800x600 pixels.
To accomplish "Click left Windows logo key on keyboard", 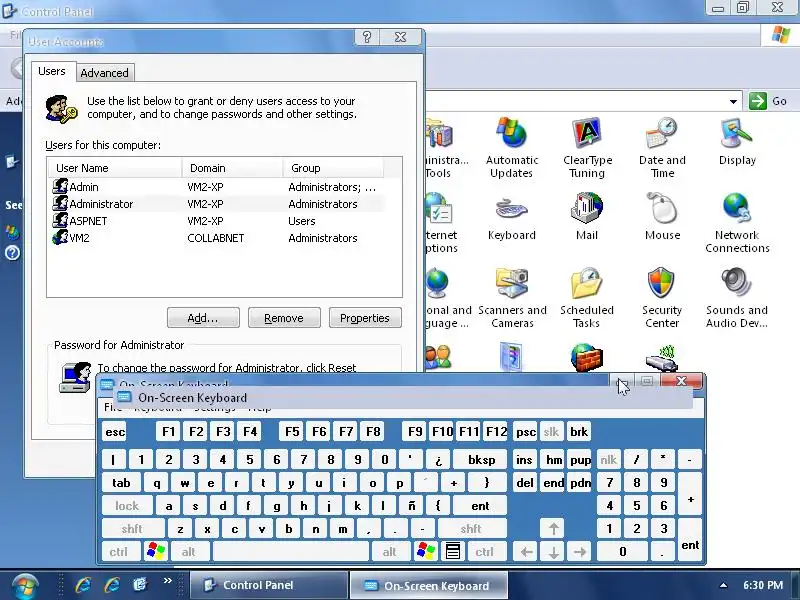I will [156, 552].
